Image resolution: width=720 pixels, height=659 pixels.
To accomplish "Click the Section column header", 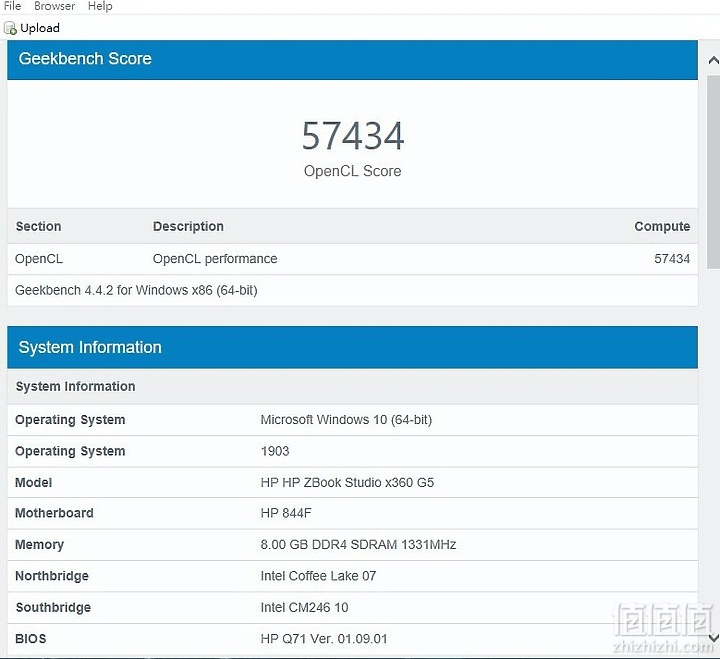I will [39, 226].
